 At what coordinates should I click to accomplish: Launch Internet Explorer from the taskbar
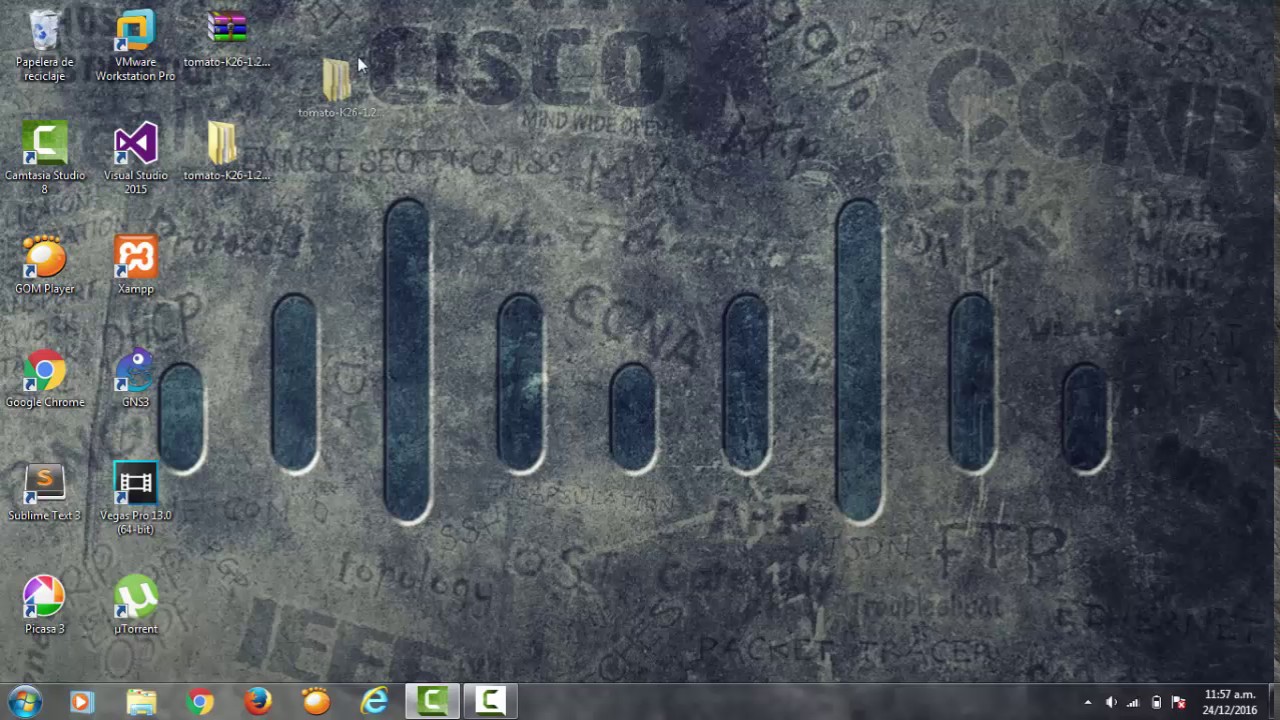(374, 702)
